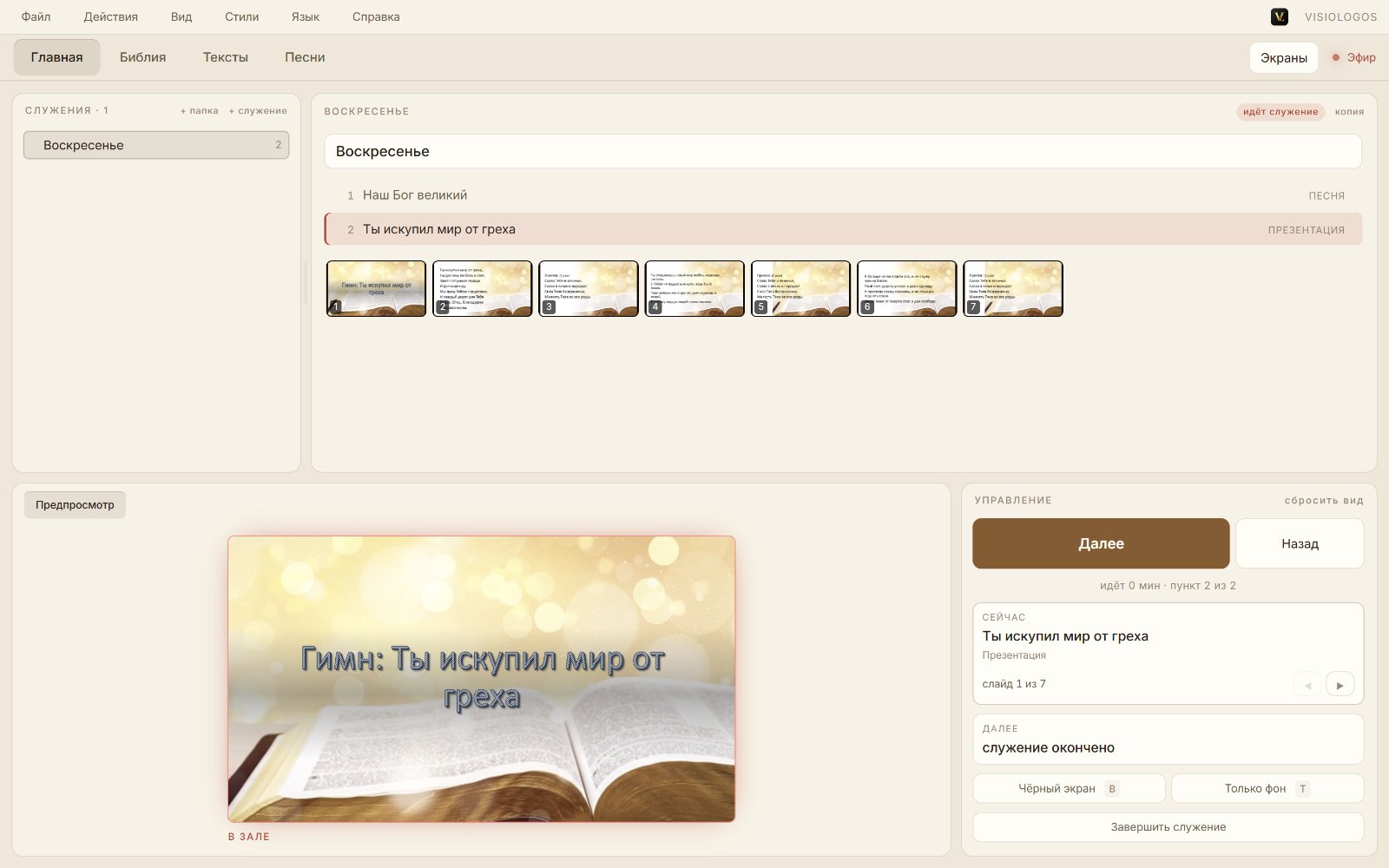Click the Далее button
The width and height of the screenshot is (1389, 868).
1101,543
